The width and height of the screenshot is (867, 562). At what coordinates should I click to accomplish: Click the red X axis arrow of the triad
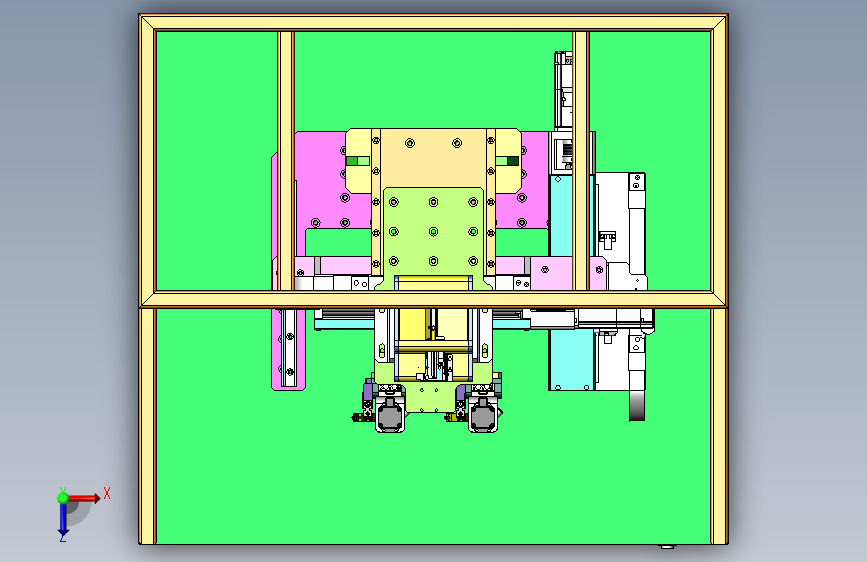(x=83, y=498)
